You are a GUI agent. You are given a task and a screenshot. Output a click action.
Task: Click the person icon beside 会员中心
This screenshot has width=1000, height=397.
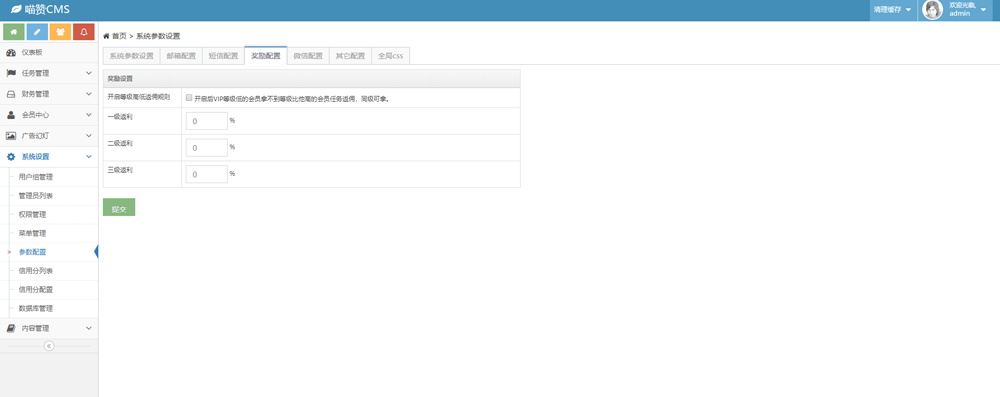[11, 115]
